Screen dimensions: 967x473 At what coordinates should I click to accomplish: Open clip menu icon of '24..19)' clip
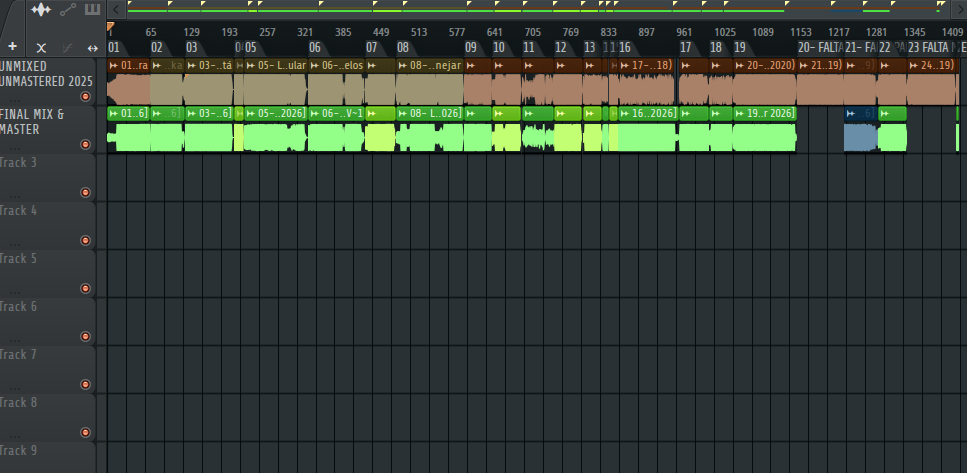(x=913, y=65)
